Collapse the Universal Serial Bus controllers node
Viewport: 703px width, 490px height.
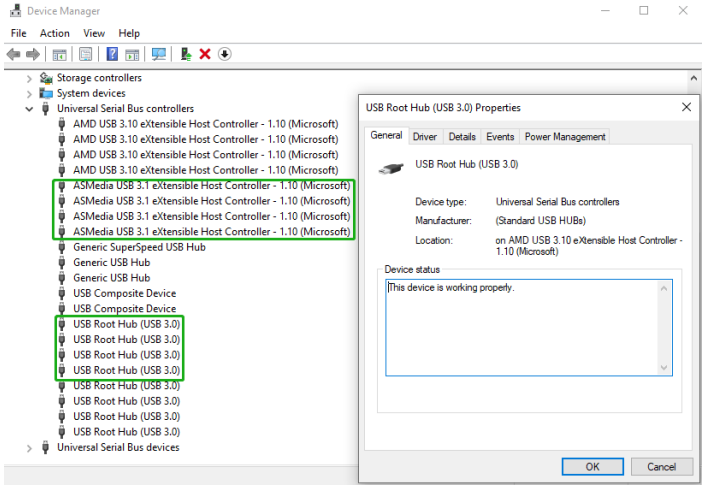click(29, 109)
